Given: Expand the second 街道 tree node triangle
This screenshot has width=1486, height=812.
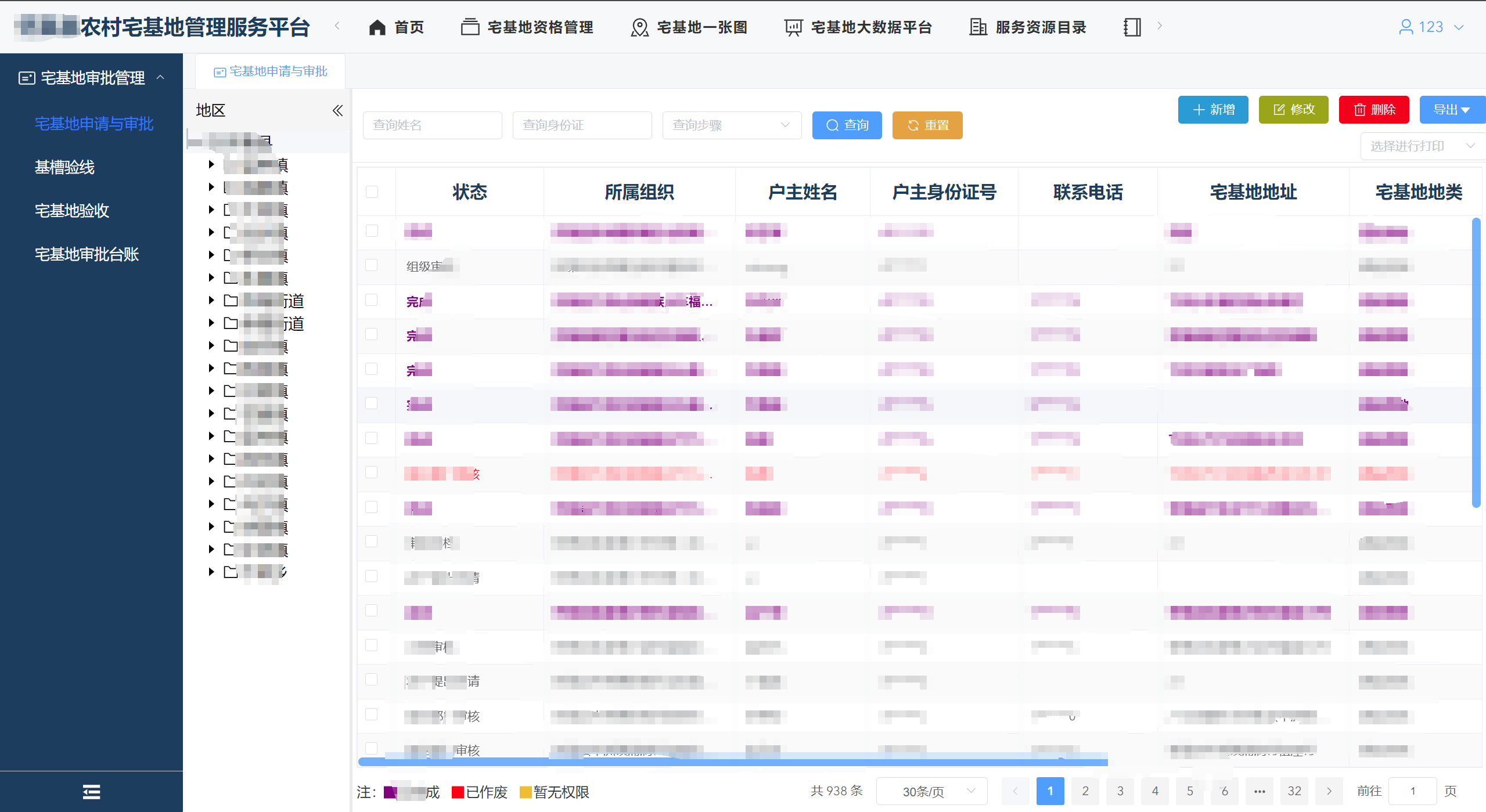Looking at the screenshot, I should click(211, 323).
